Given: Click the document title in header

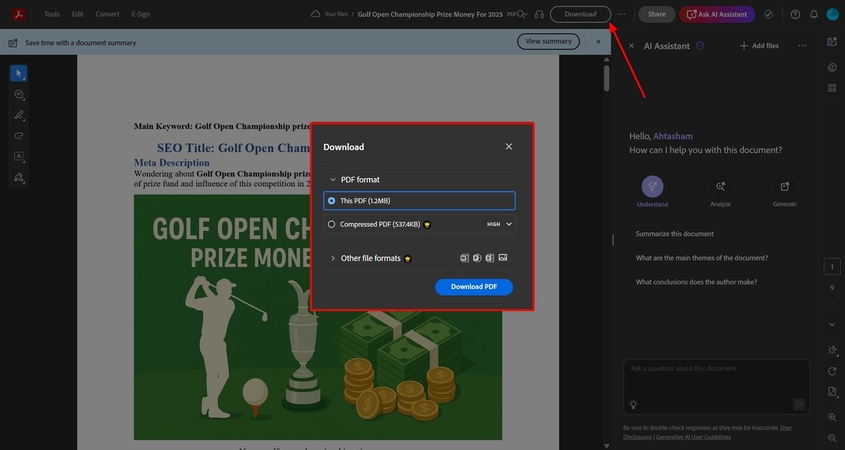Looking at the screenshot, I should tap(430, 15).
